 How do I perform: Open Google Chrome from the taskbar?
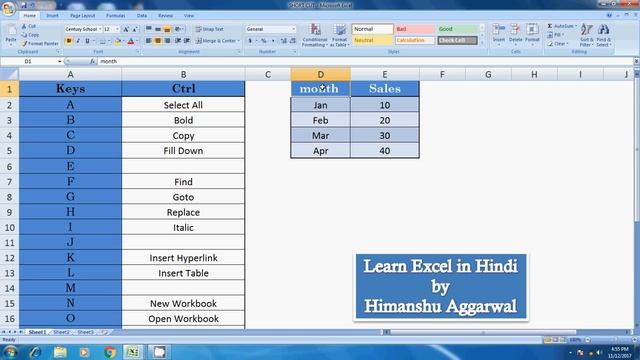point(109,352)
